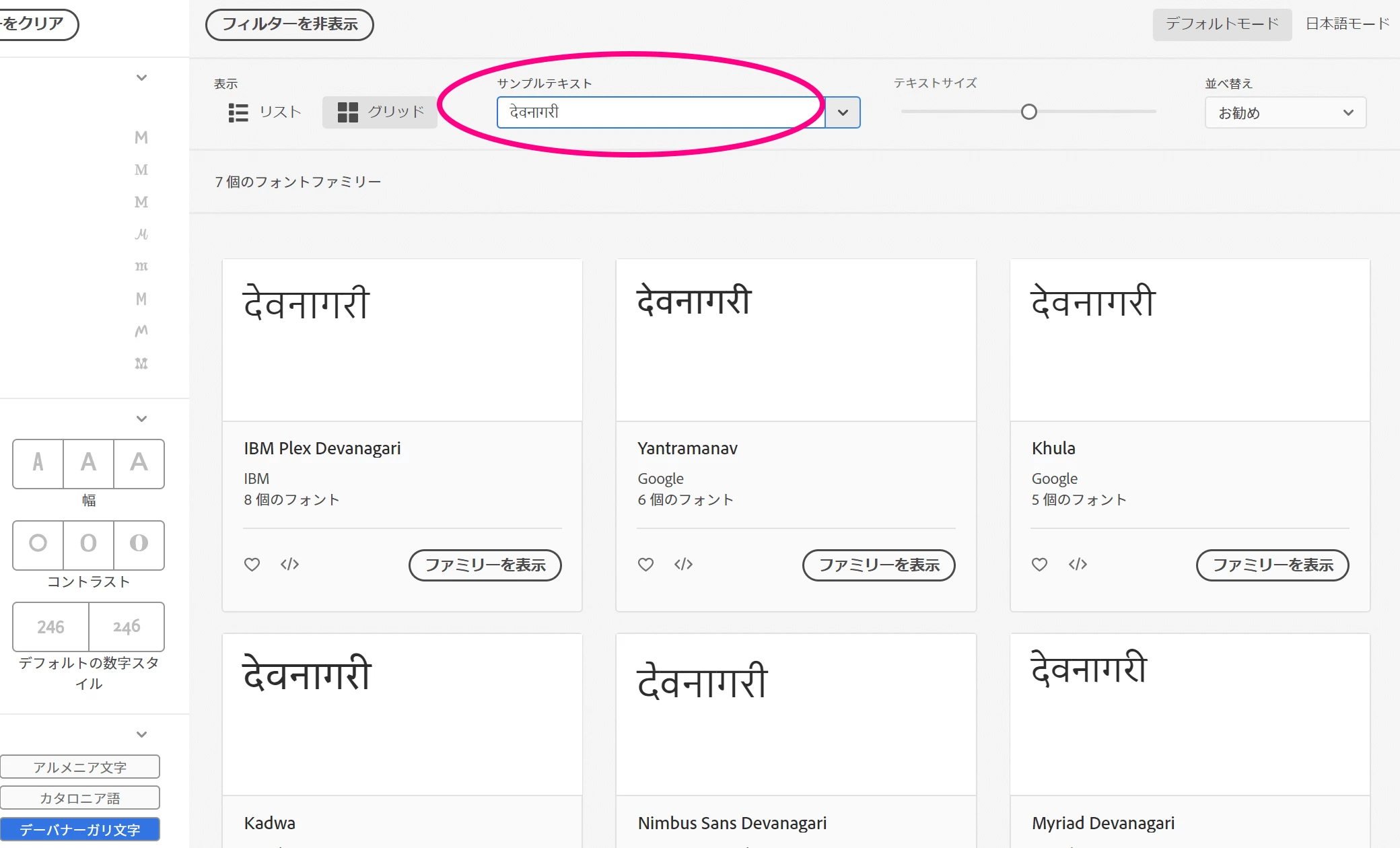Select low contrast O option
This screenshot has height=848, width=1400.
click(x=38, y=544)
